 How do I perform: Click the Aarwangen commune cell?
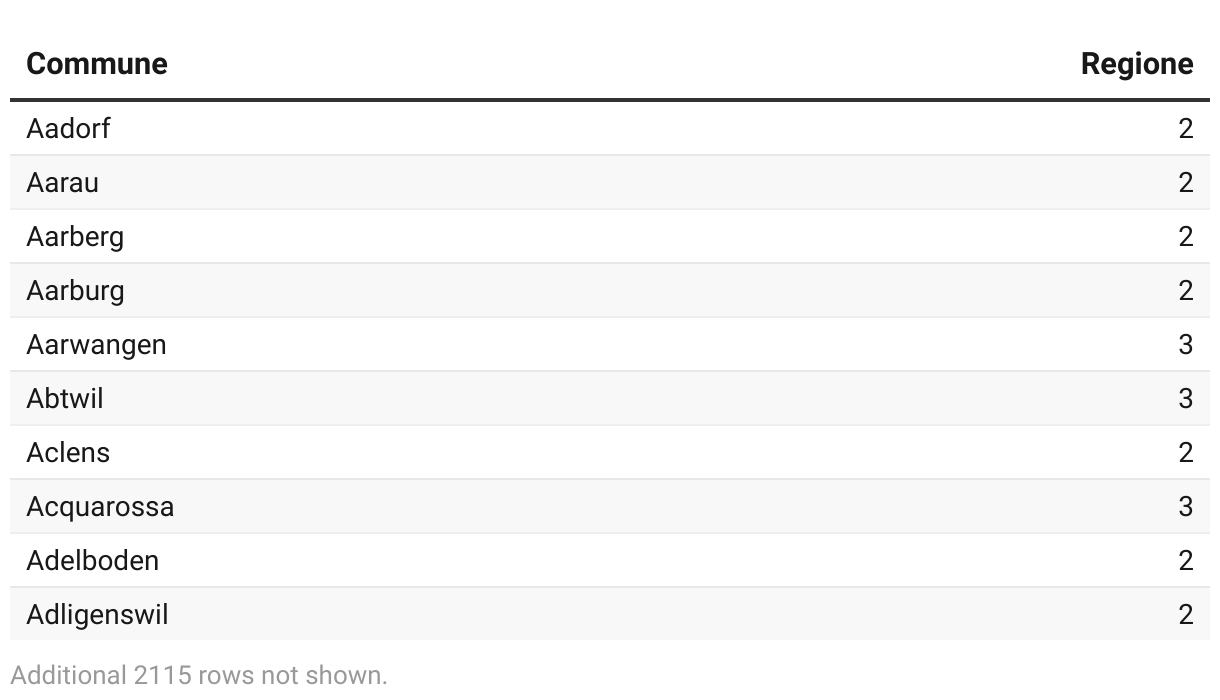pos(96,345)
